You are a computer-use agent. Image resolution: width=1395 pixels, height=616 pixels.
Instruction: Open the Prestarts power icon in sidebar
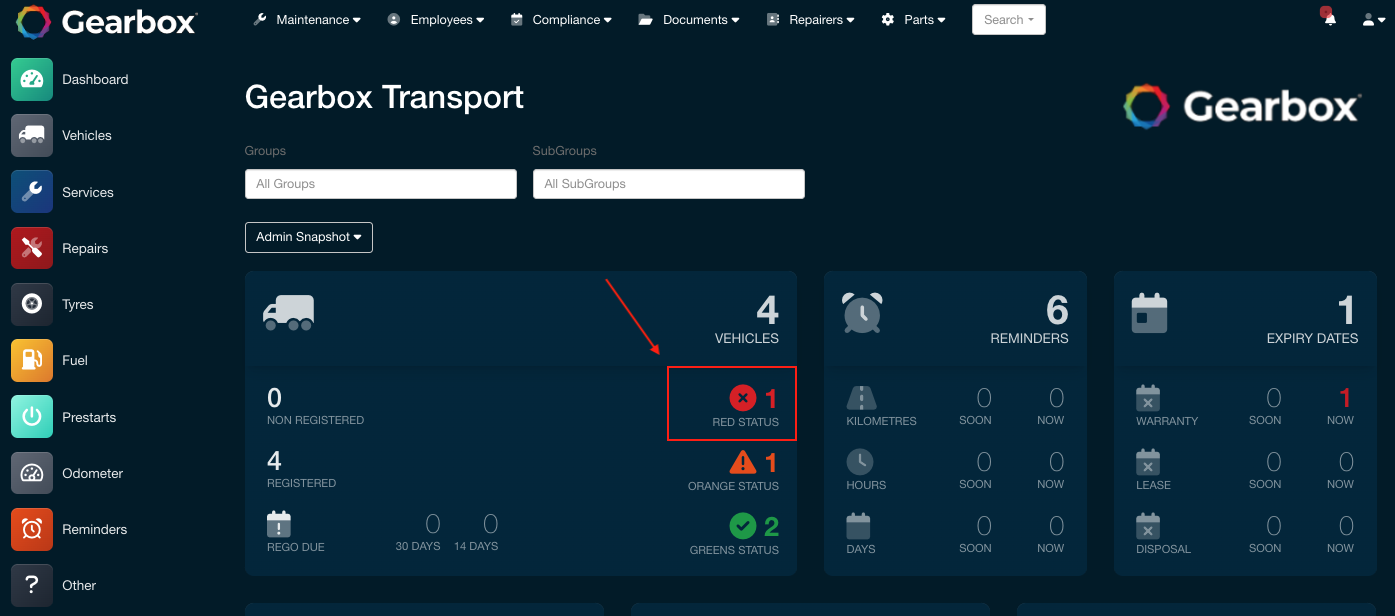click(32, 417)
